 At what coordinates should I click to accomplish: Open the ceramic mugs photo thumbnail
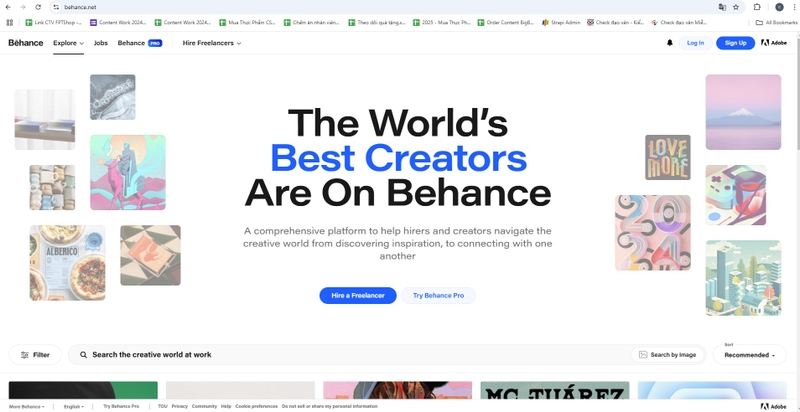(52, 187)
